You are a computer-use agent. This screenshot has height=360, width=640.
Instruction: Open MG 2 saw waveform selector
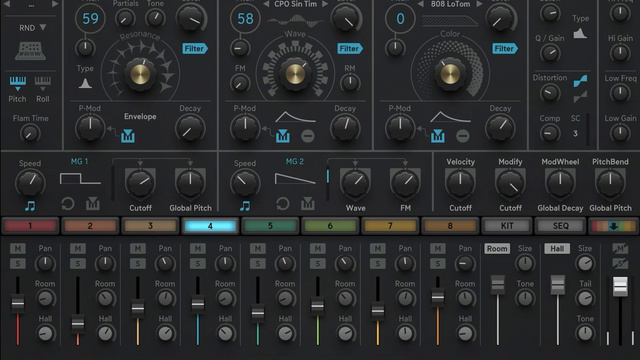(x=295, y=179)
